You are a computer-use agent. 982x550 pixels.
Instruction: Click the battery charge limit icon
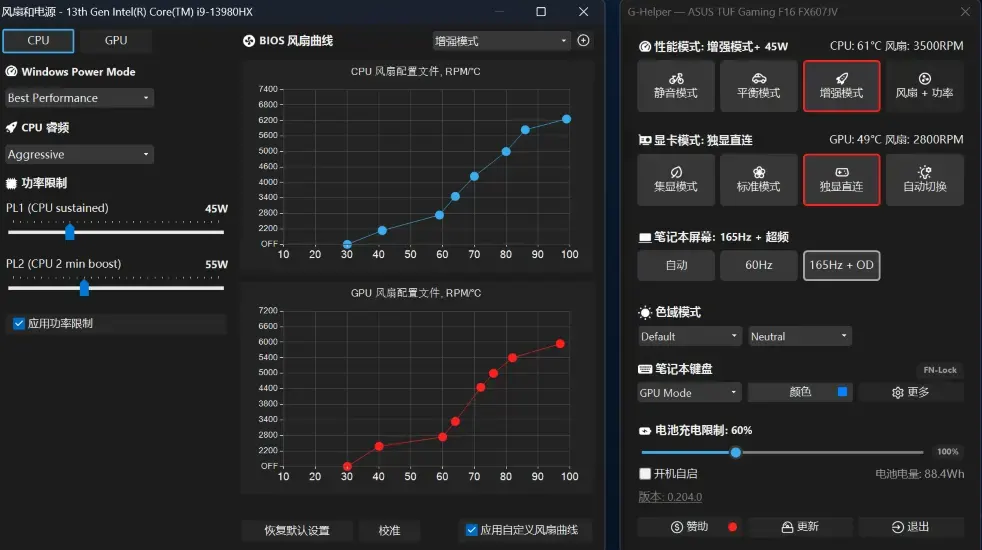coord(644,430)
